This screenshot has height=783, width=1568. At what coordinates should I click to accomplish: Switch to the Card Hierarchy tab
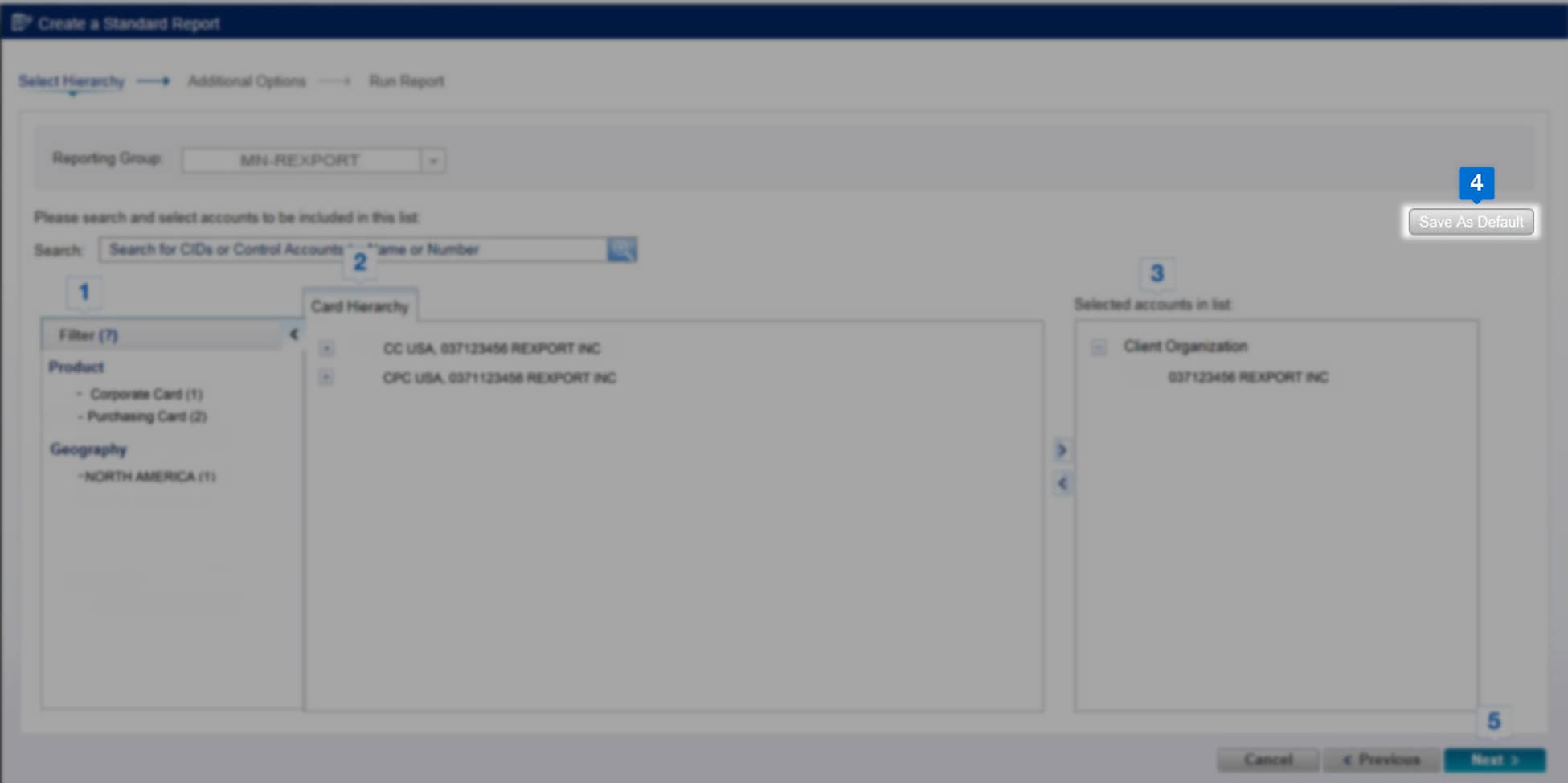coord(360,305)
